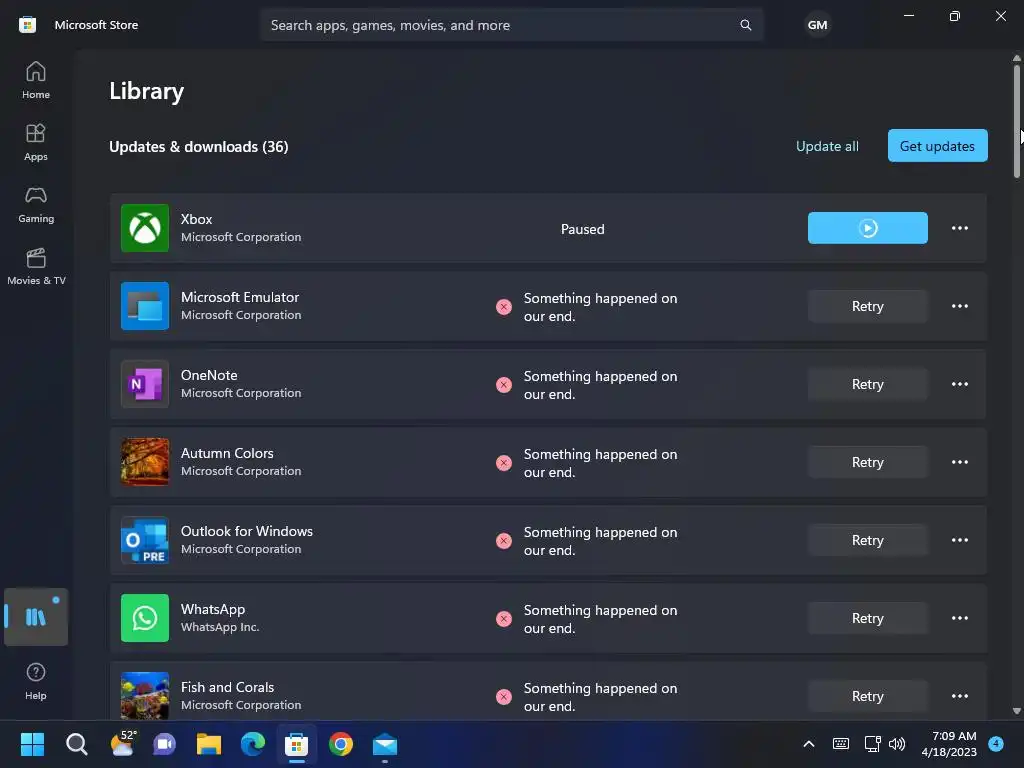Screen dimensions: 1024x768
Task: Click the Paused status text for Xbox
Action: click(x=583, y=229)
